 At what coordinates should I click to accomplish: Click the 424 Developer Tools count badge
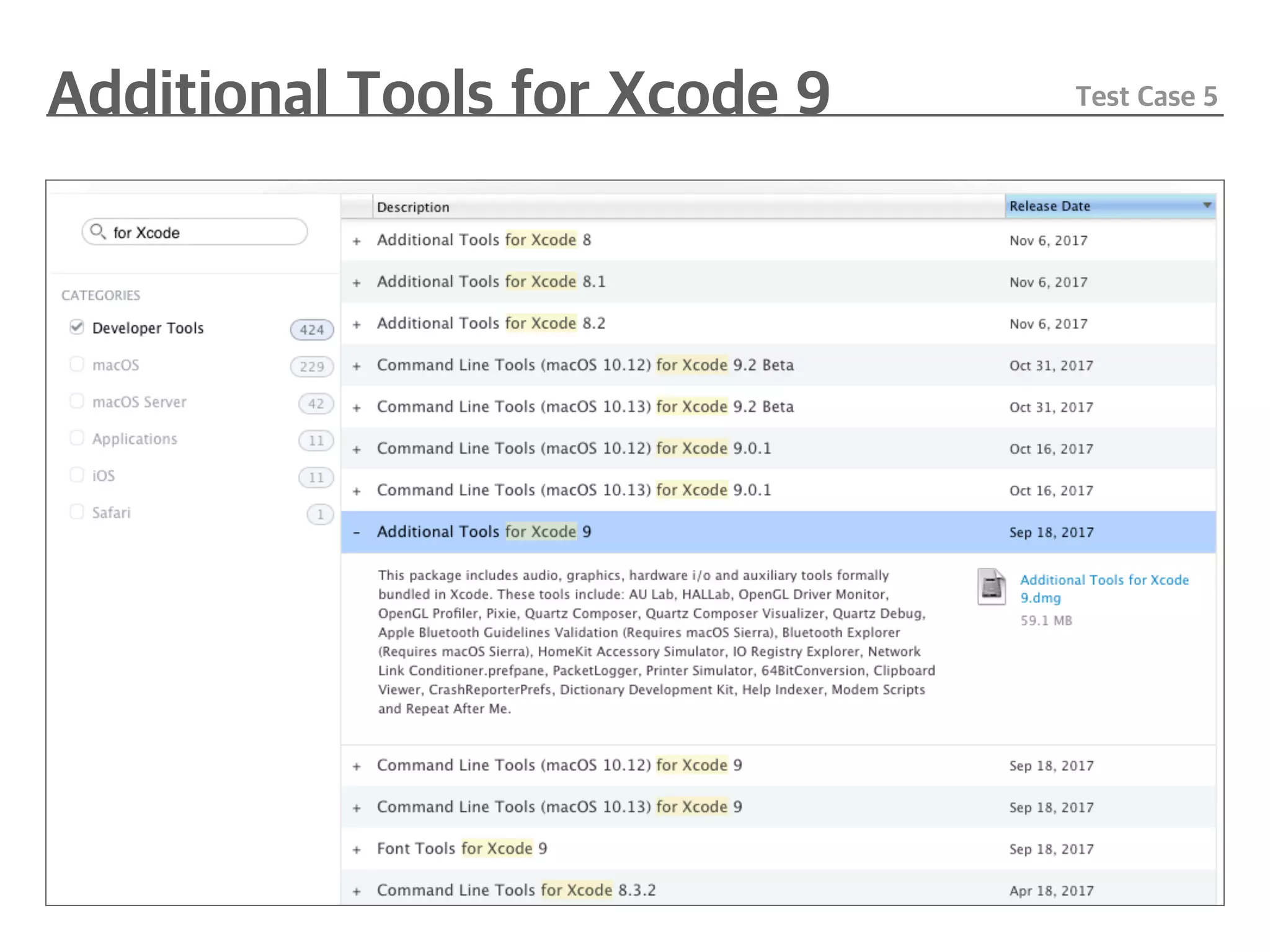pos(311,329)
